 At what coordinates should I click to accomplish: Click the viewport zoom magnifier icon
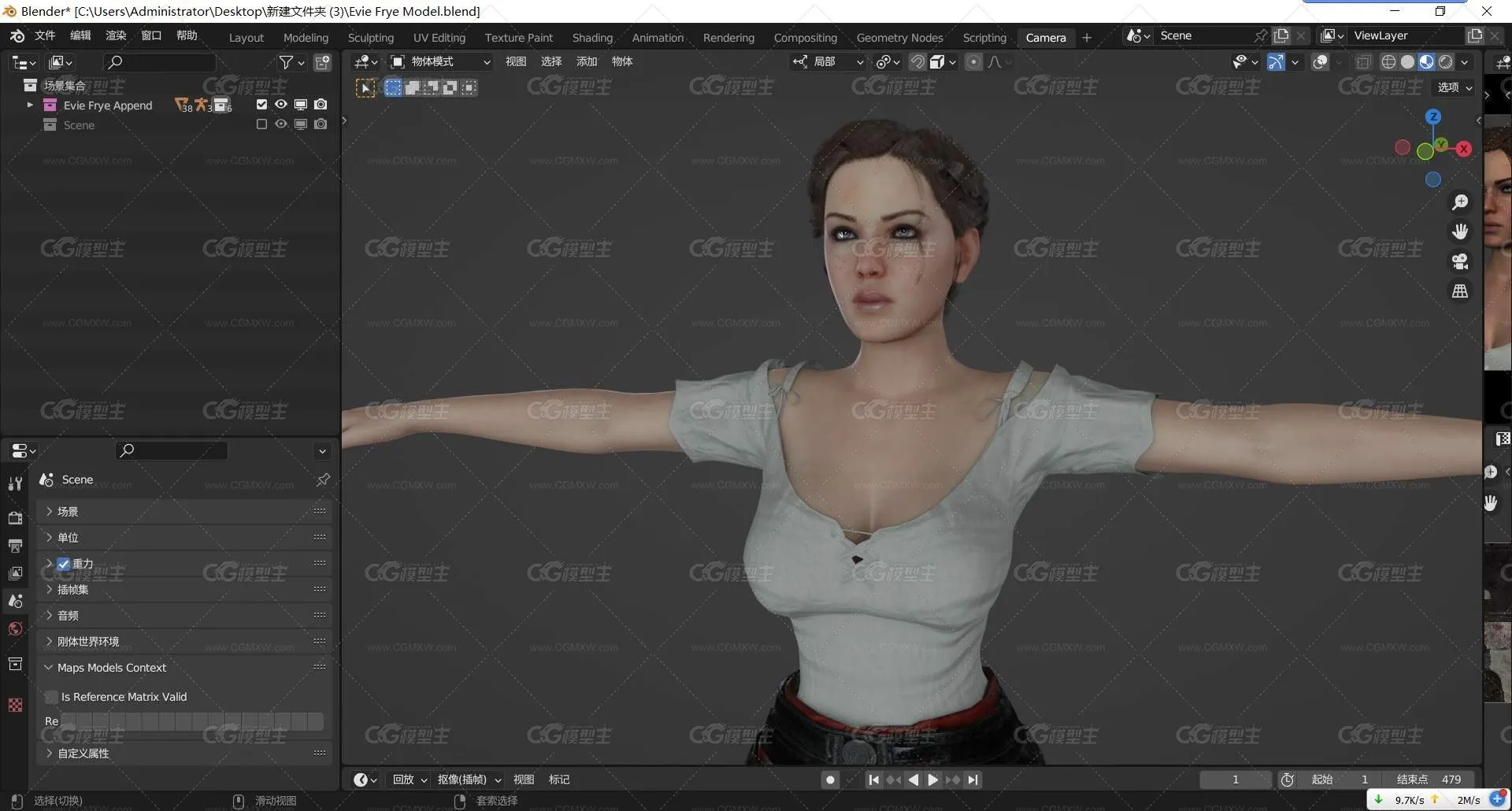click(x=1460, y=202)
